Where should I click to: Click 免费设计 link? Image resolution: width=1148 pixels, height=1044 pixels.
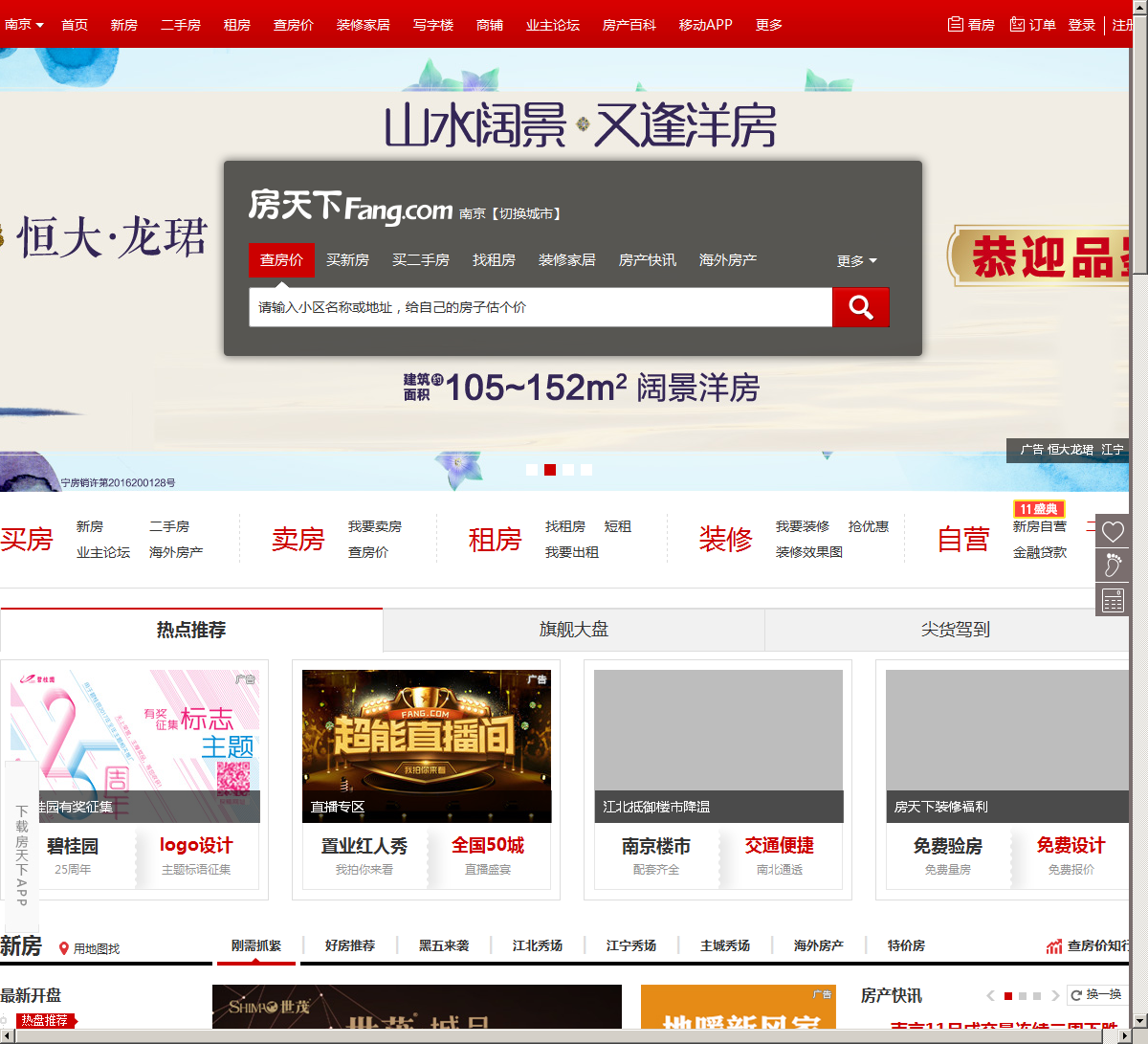[1071, 846]
